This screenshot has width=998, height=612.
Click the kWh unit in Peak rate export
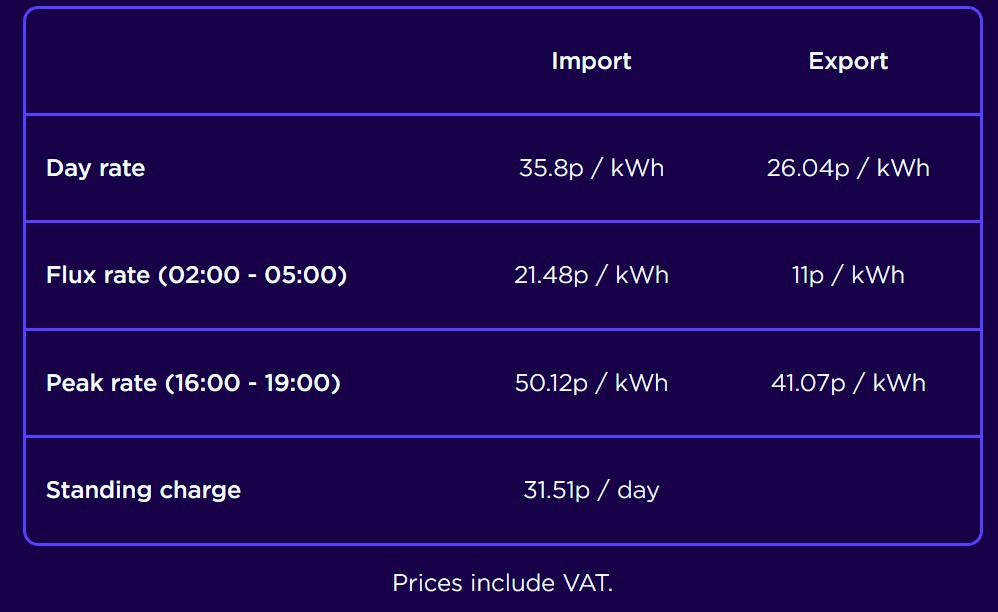(899, 383)
